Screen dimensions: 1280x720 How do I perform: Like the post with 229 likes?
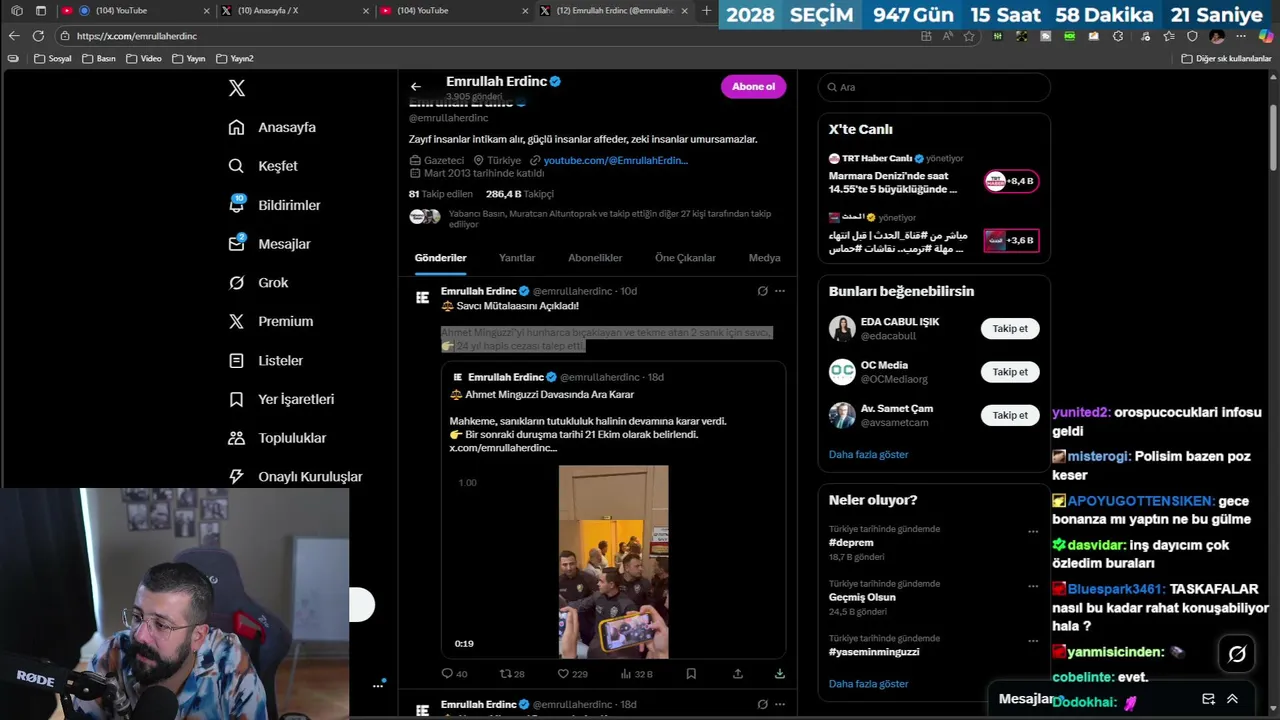click(x=572, y=674)
